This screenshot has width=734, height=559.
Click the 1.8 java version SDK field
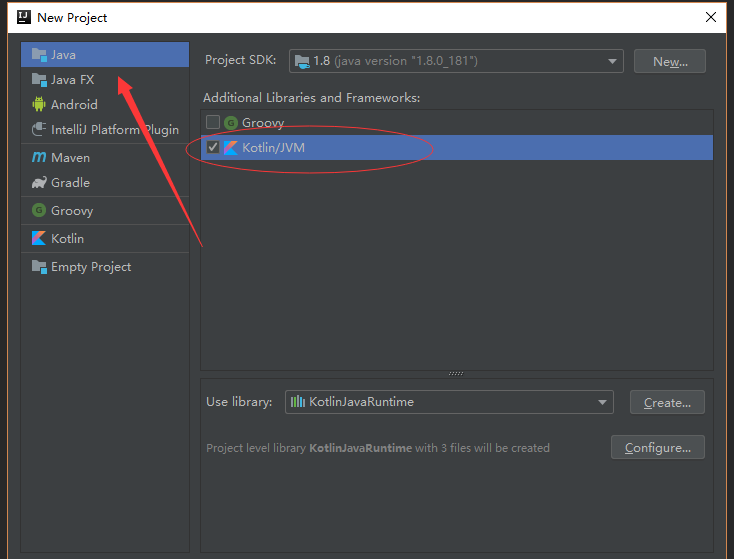tap(456, 61)
